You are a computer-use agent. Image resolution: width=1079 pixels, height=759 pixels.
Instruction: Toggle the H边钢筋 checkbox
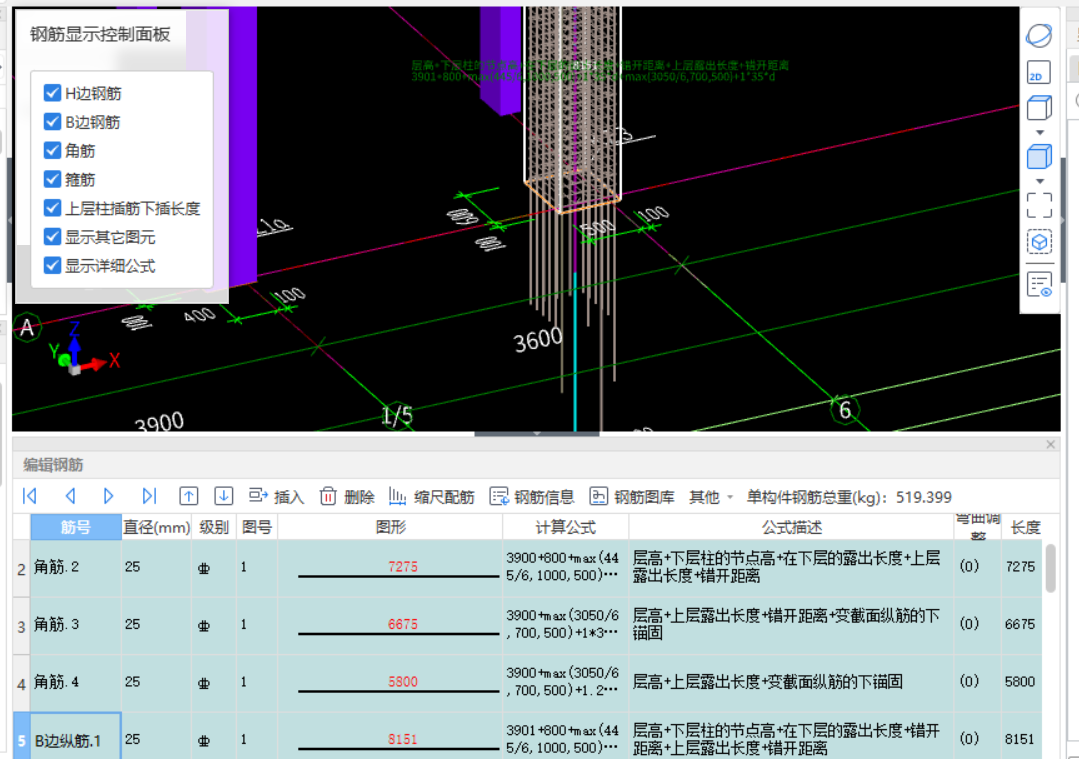tap(52, 92)
